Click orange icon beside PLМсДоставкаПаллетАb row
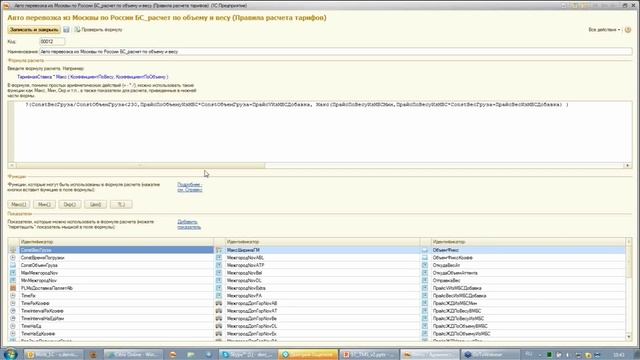640x360 pixels. tap(13, 288)
